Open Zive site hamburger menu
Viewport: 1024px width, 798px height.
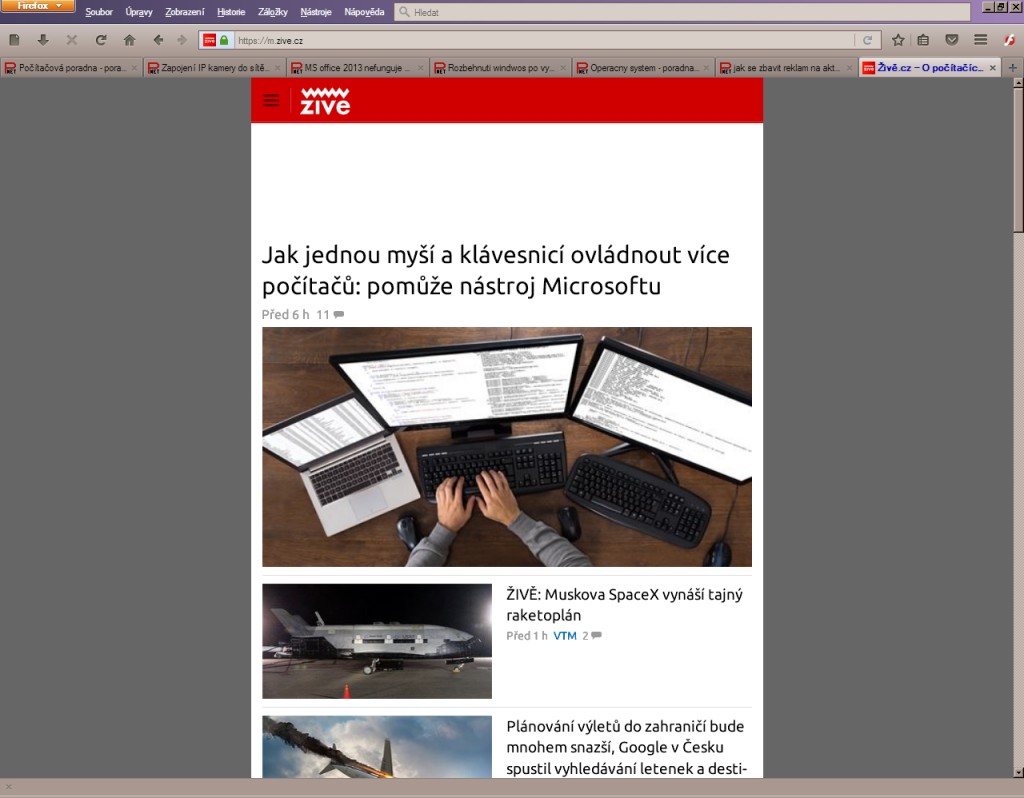coord(271,101)
